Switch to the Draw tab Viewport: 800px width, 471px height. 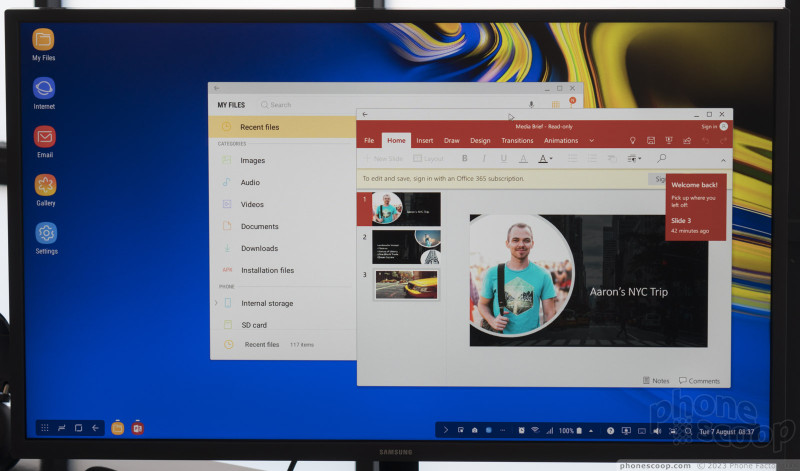452,140
